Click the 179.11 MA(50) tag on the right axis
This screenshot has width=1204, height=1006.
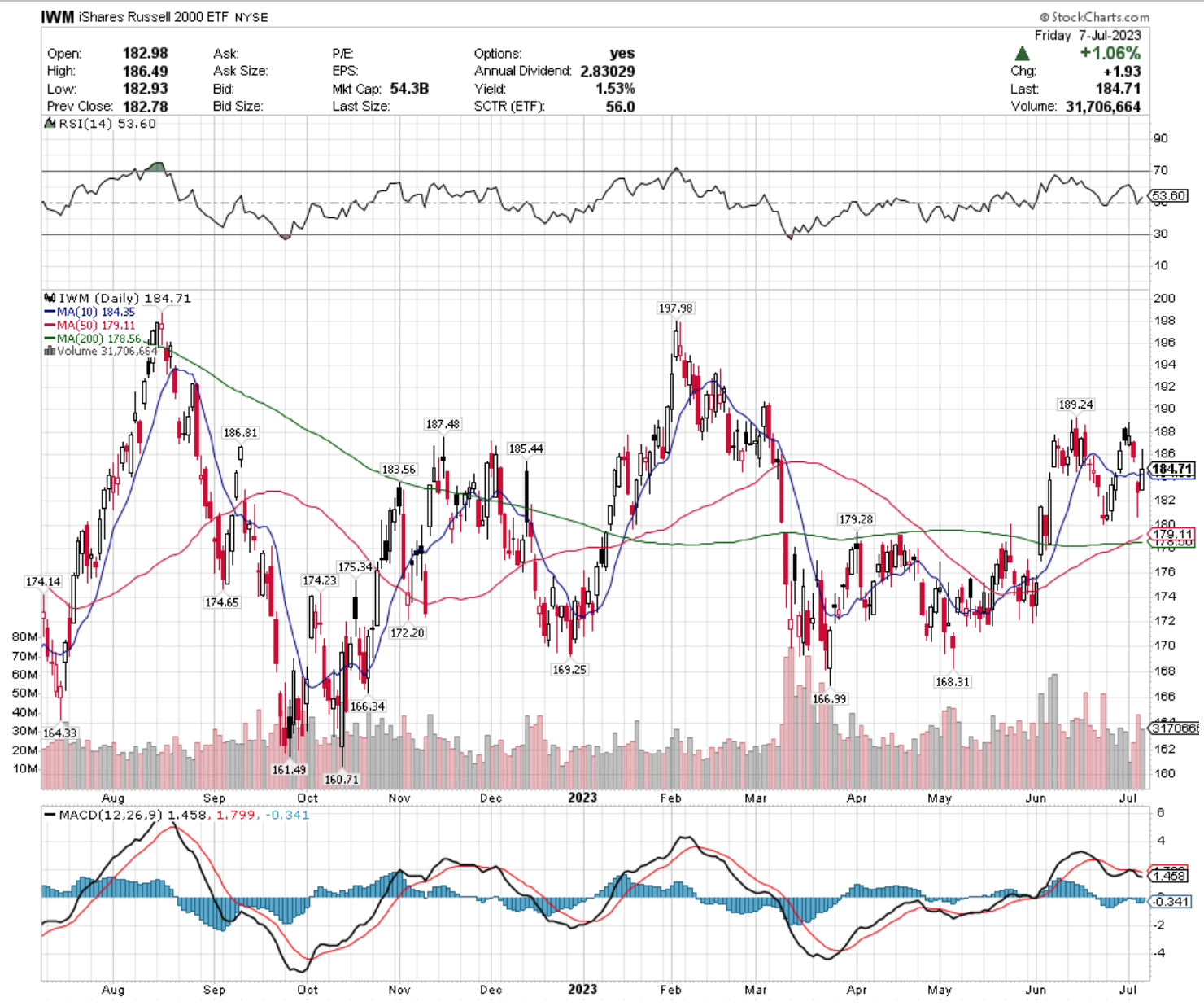(1171, 535)
